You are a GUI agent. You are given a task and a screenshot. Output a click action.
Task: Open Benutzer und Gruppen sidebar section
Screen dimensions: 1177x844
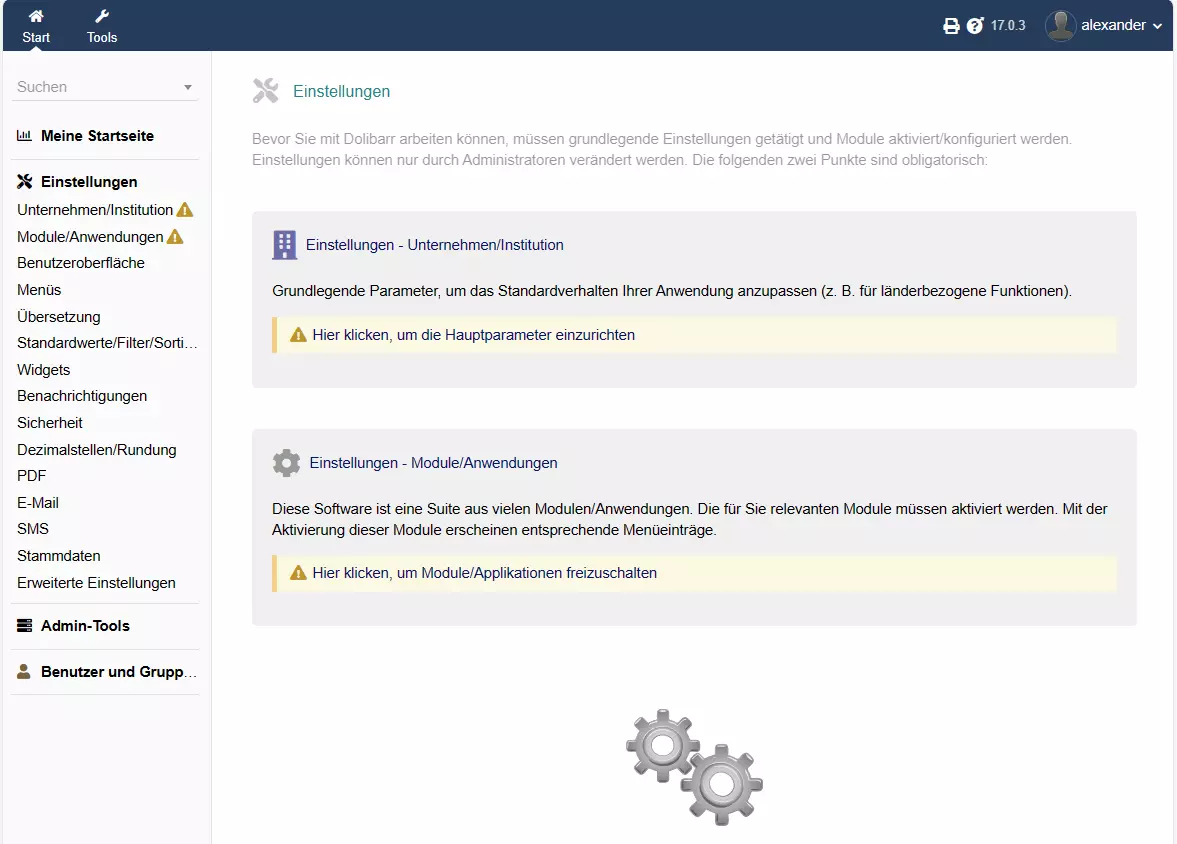[119, 671]
